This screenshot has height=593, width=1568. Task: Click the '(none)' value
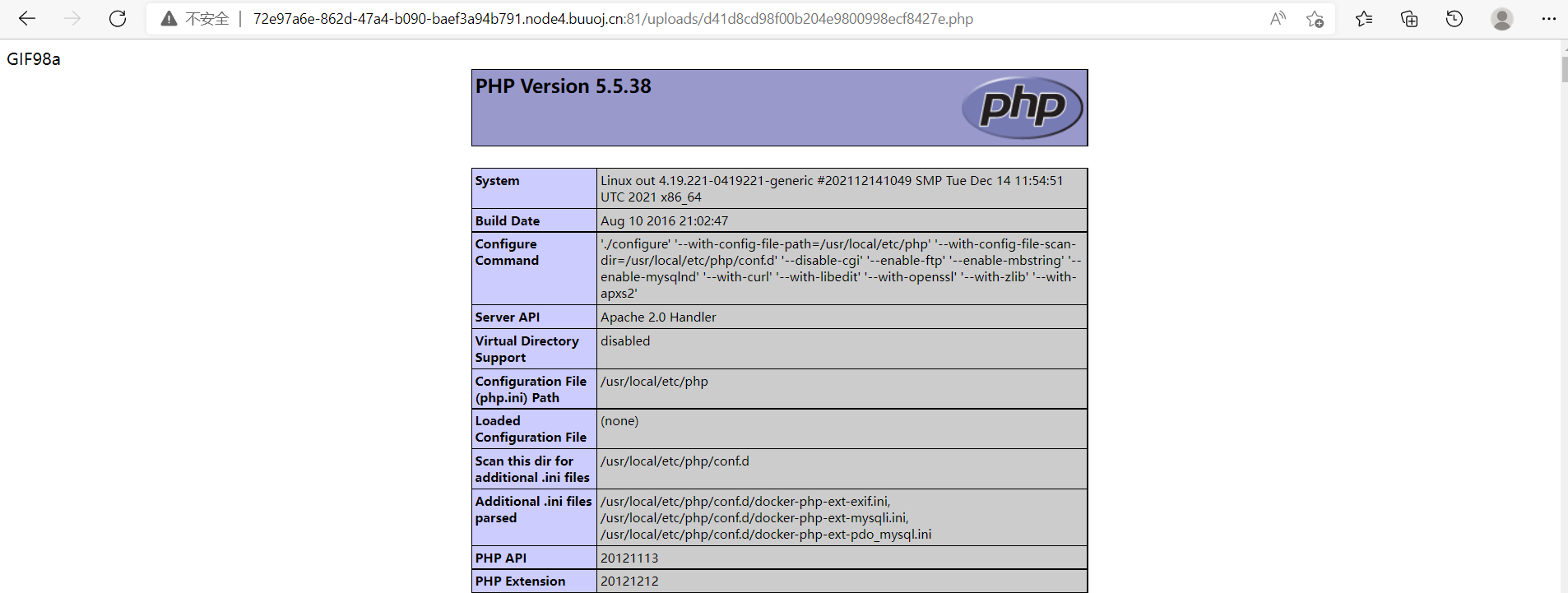pos(619,420)
